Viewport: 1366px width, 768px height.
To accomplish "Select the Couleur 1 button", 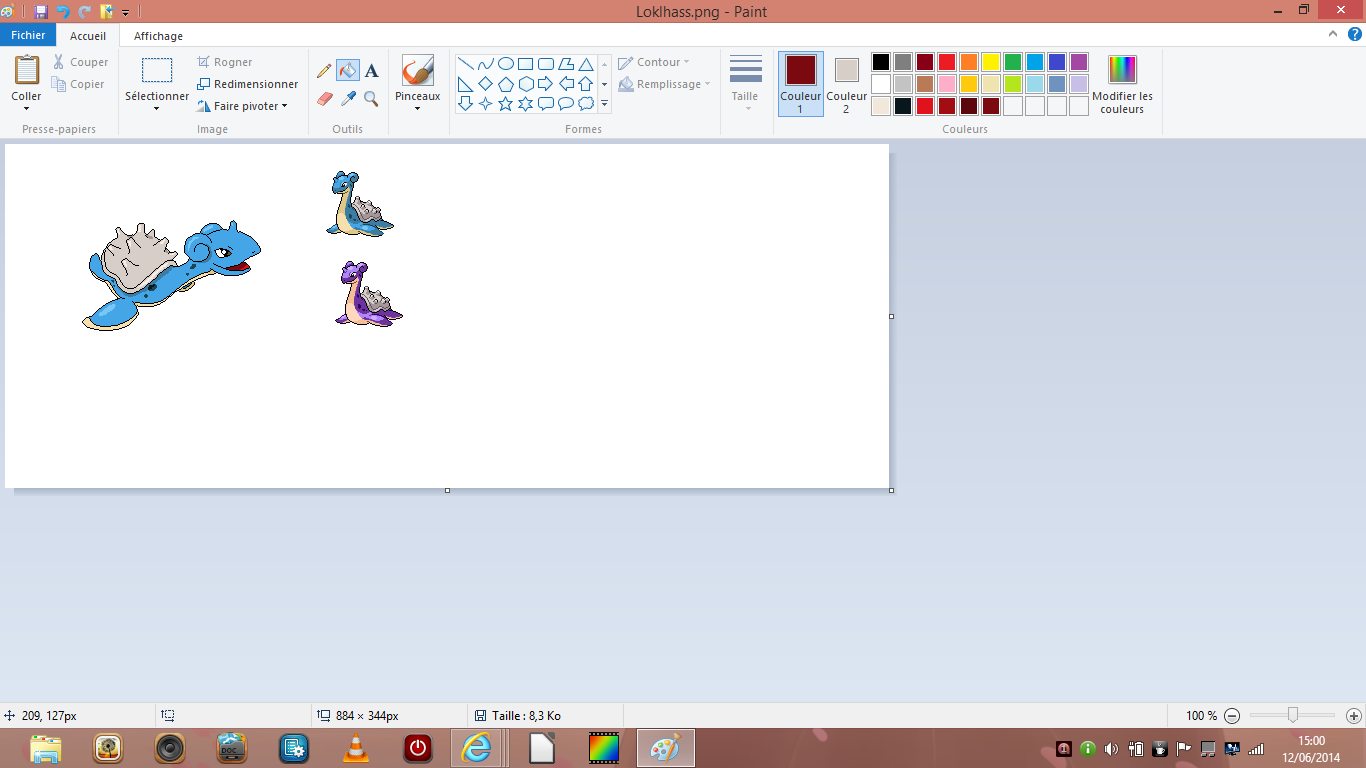I will click(801, 84).
